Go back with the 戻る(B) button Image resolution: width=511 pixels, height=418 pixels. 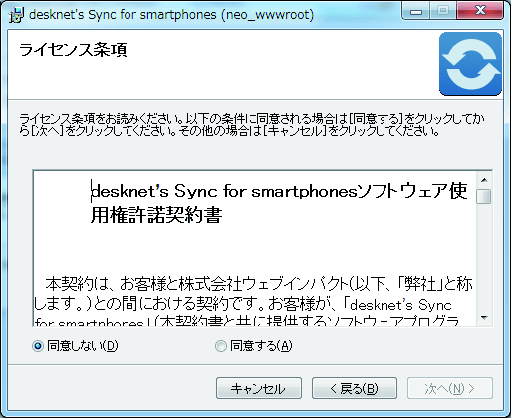pos(354,388)
